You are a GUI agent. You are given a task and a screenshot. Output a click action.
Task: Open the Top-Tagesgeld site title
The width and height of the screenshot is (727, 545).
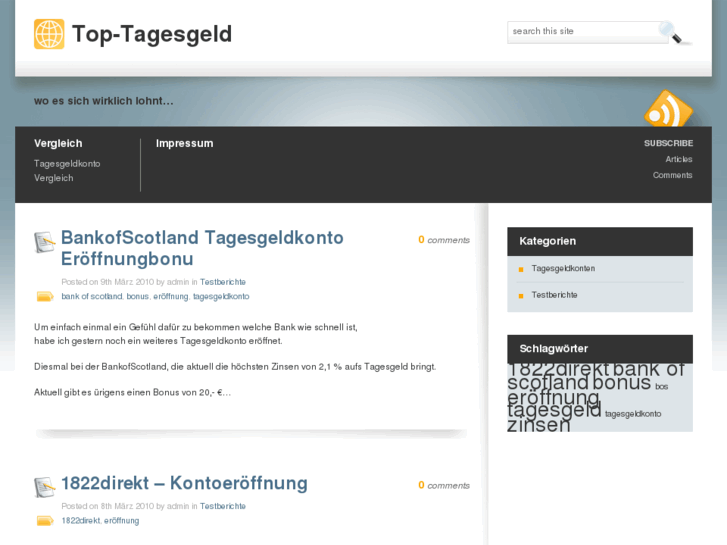152,34
